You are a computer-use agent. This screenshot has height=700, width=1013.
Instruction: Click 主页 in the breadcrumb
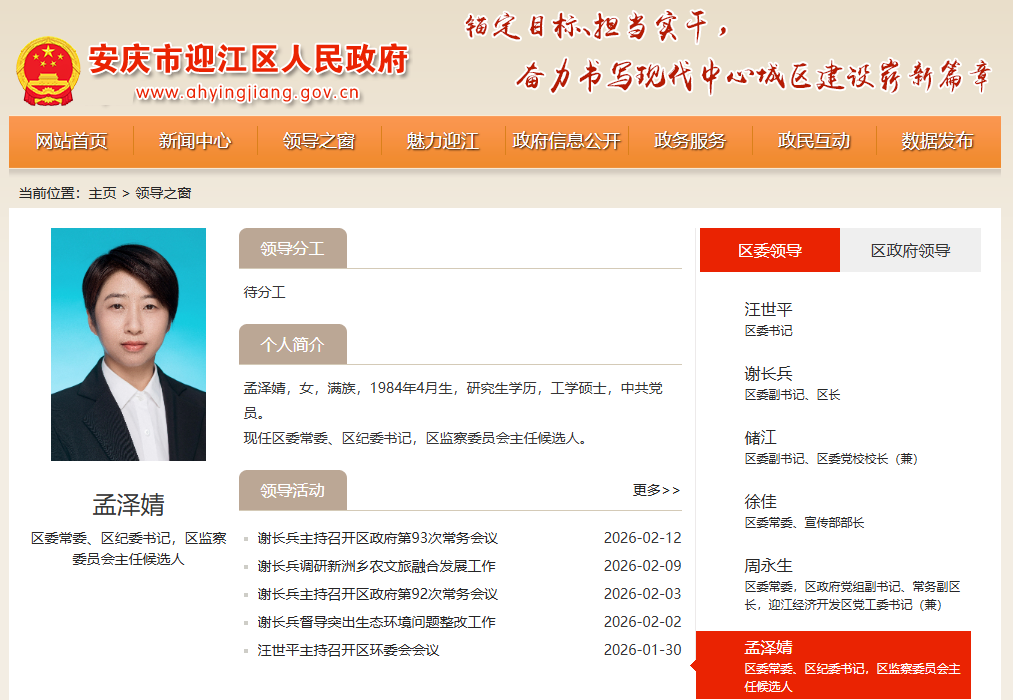coord(102,193)
